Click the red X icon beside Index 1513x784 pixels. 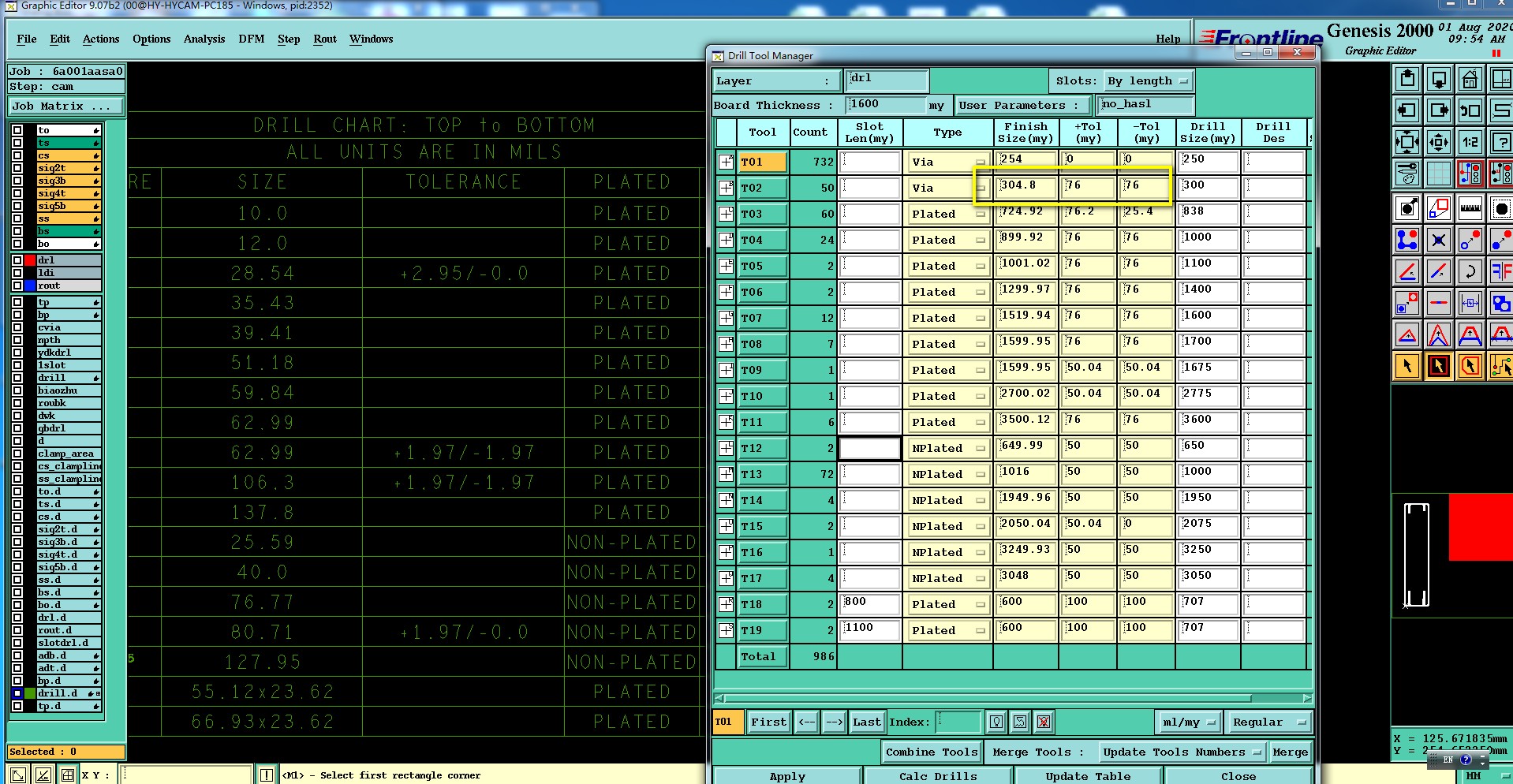pos(1044,722)
